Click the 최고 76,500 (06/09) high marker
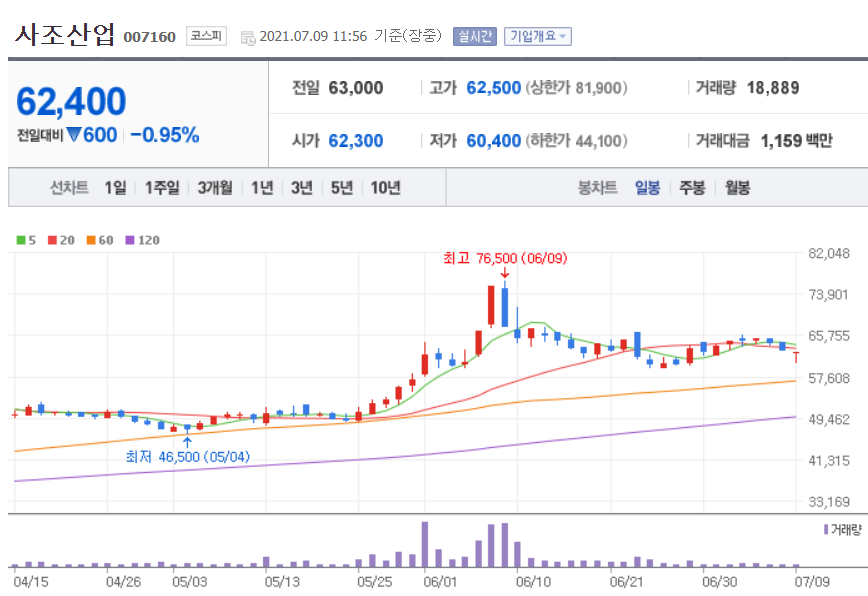This screenshot has height=596, width=868. pos(505,258)
